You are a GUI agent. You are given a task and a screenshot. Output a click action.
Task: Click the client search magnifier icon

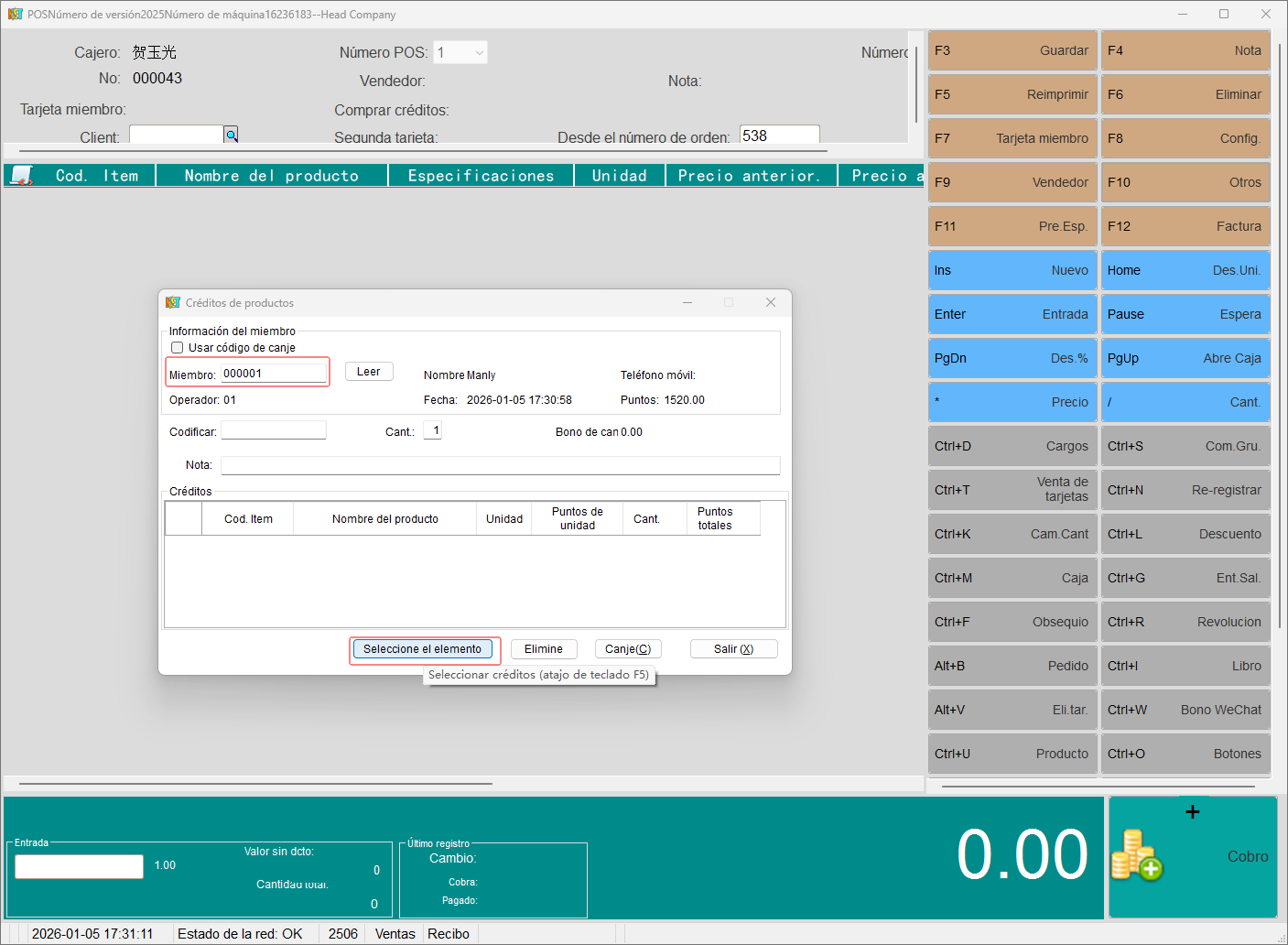point(232,136)
